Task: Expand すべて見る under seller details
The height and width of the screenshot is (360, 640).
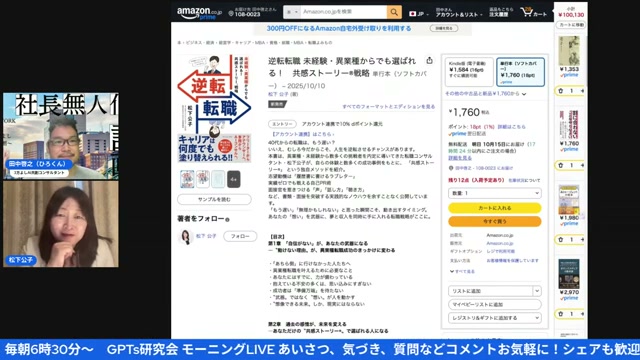Action: [462, 271]
